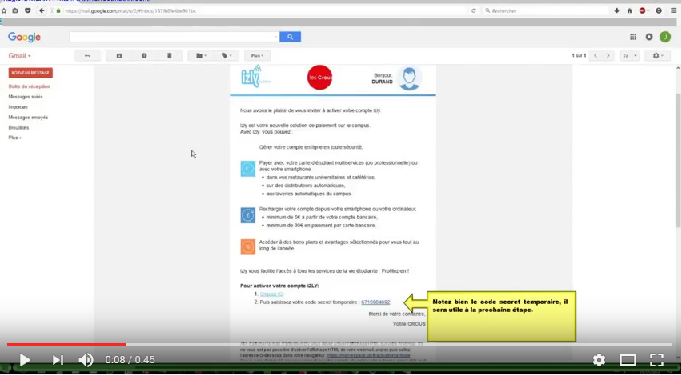Select Messages envoyés in the sidebar
Image resolution: width=681 pixels, height=375 pixels.
[28, 117]
